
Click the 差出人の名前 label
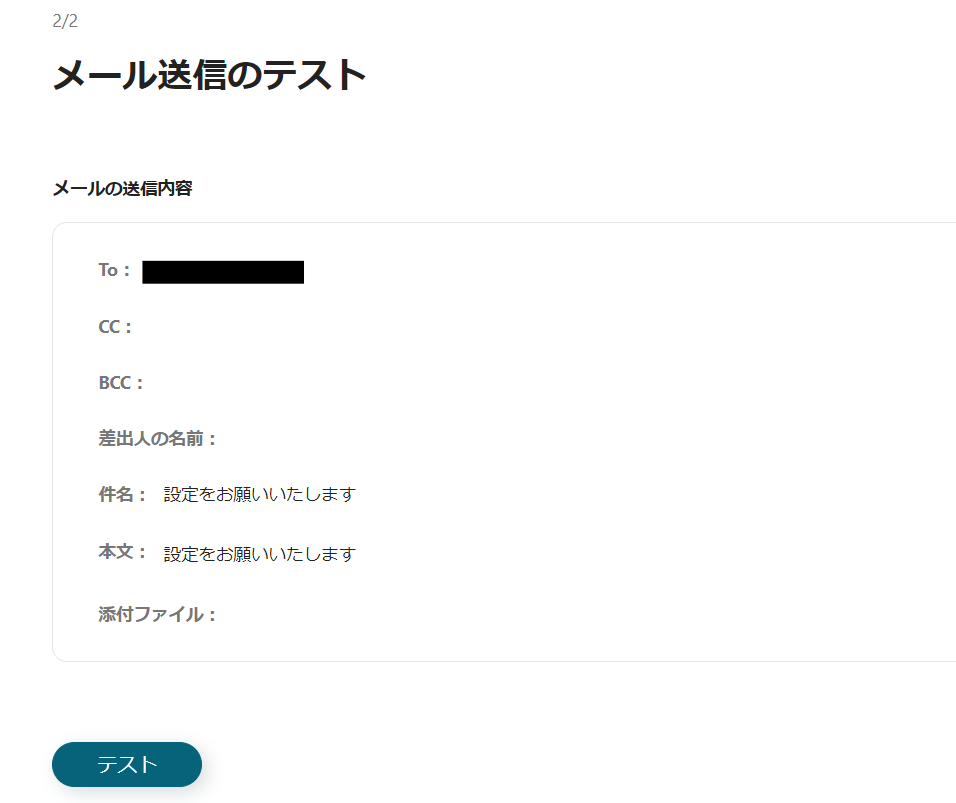[157, 438]
